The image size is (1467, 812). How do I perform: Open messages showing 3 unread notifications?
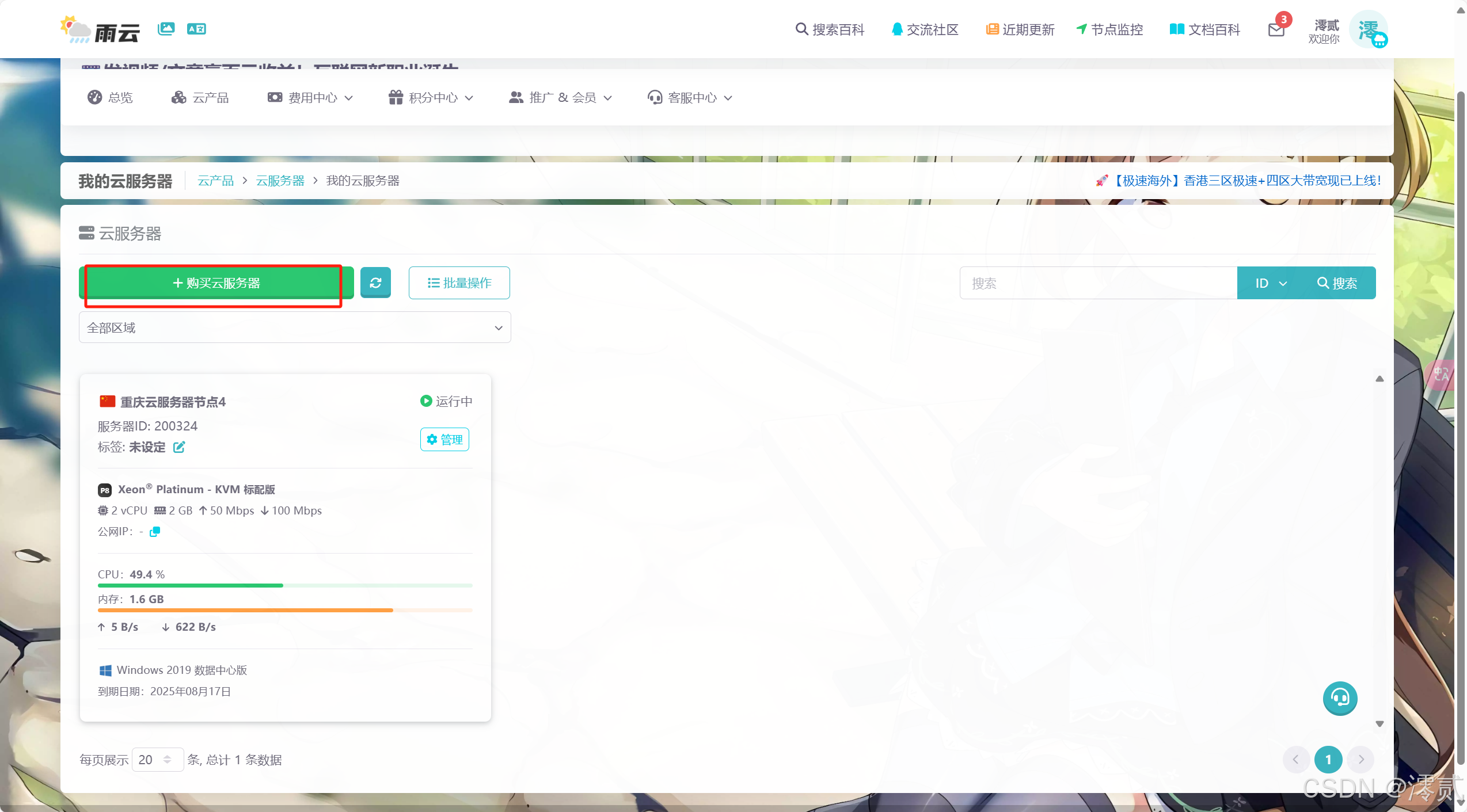coord(1276,29)
